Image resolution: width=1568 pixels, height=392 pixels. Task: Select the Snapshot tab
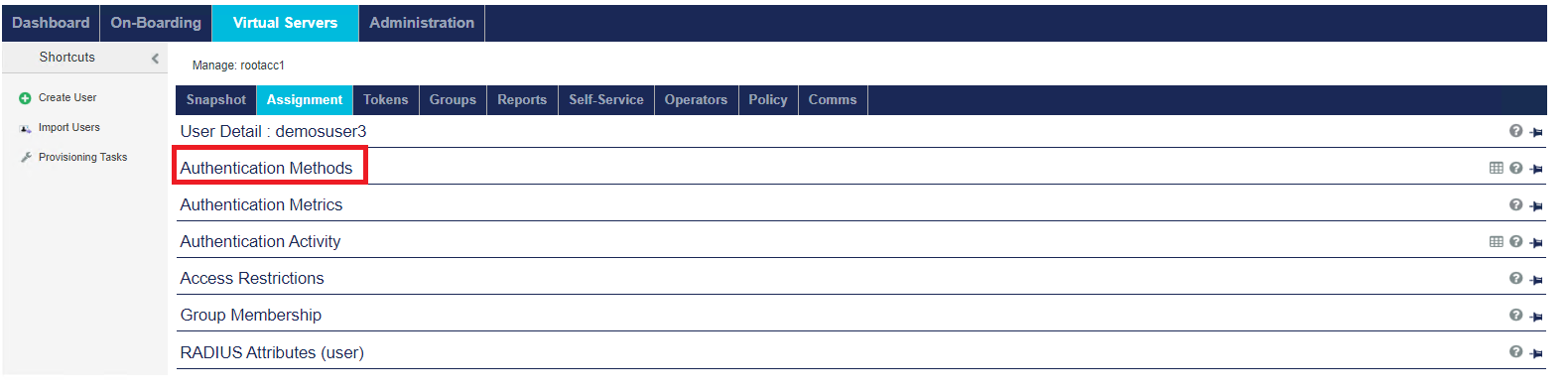pyautogui.click(x=215, y=99)
